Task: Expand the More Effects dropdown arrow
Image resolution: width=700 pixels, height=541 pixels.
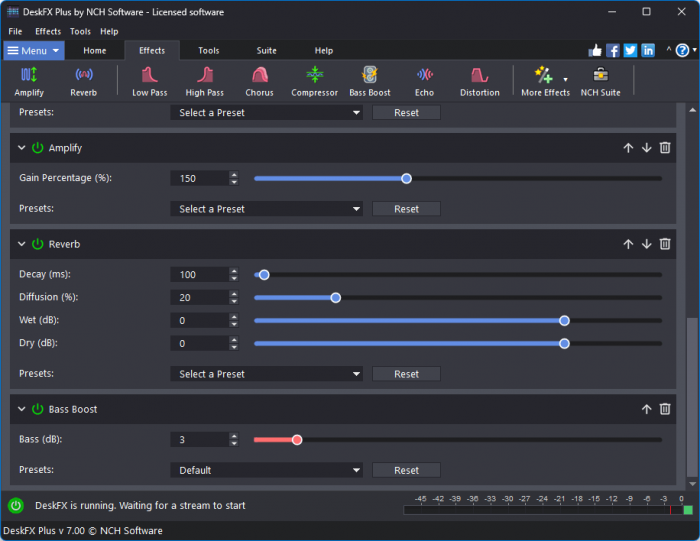Action: (x=566, y=78)
